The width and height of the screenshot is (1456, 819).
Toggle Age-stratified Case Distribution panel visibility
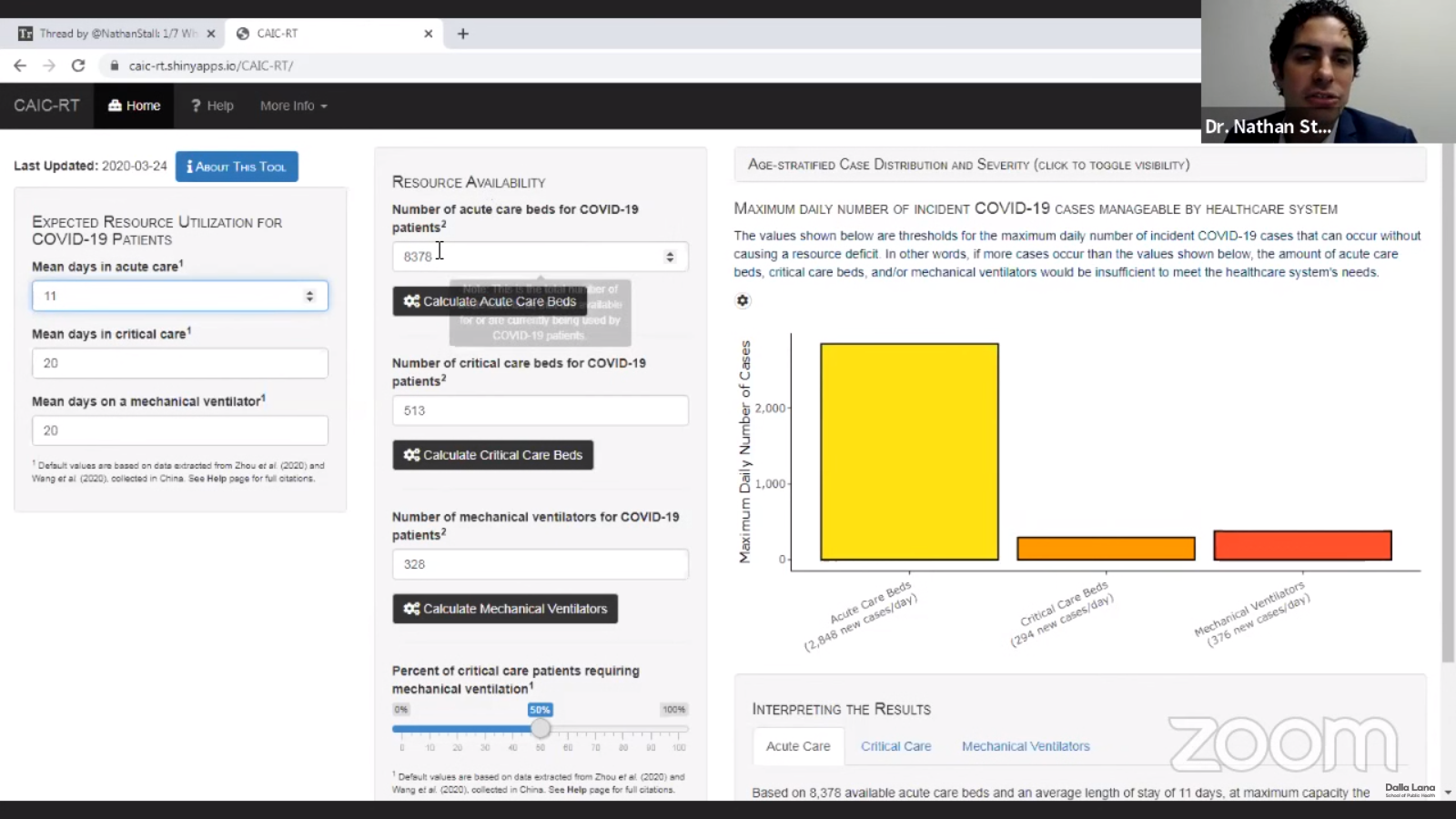[x=968, y=165]
